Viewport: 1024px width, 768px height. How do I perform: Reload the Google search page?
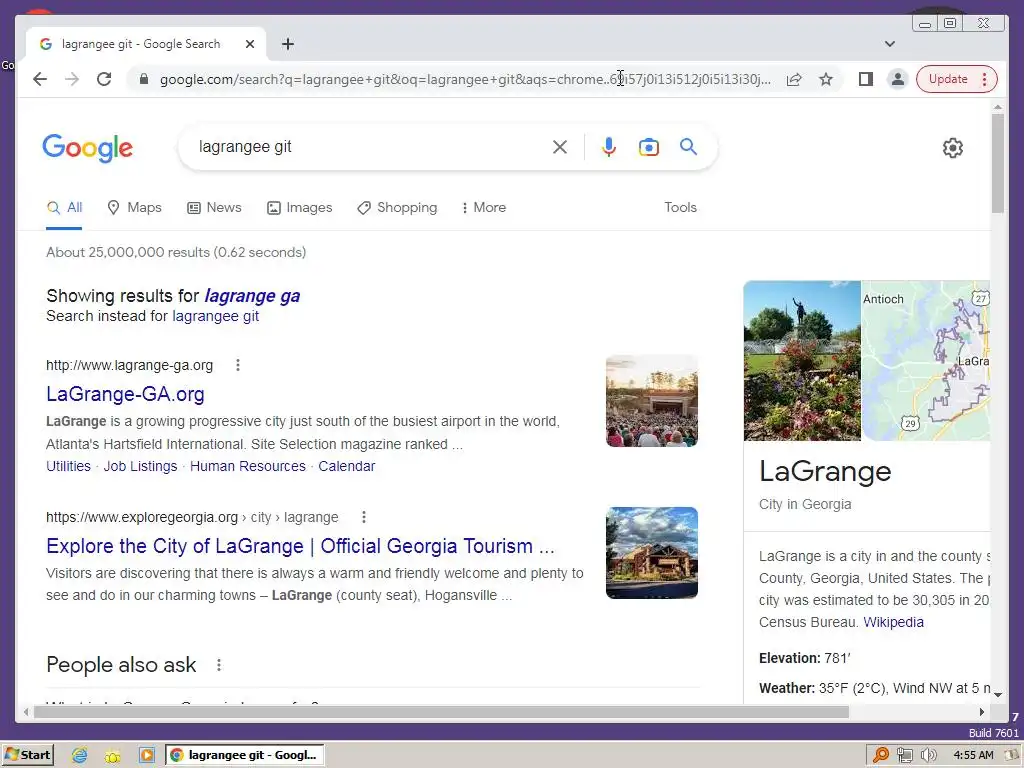click(x=104, y=79)
